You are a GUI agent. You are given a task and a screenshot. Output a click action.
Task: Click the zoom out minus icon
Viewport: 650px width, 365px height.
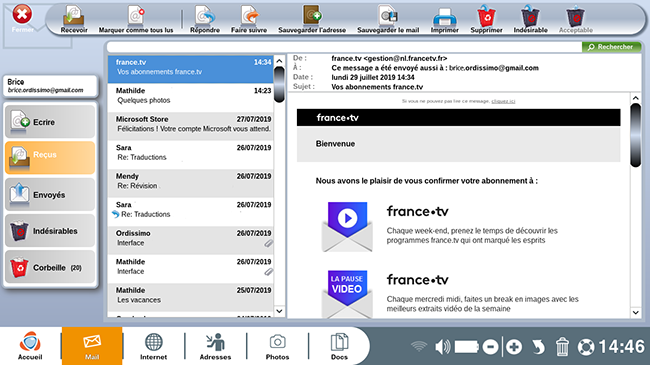pos(490,347)
